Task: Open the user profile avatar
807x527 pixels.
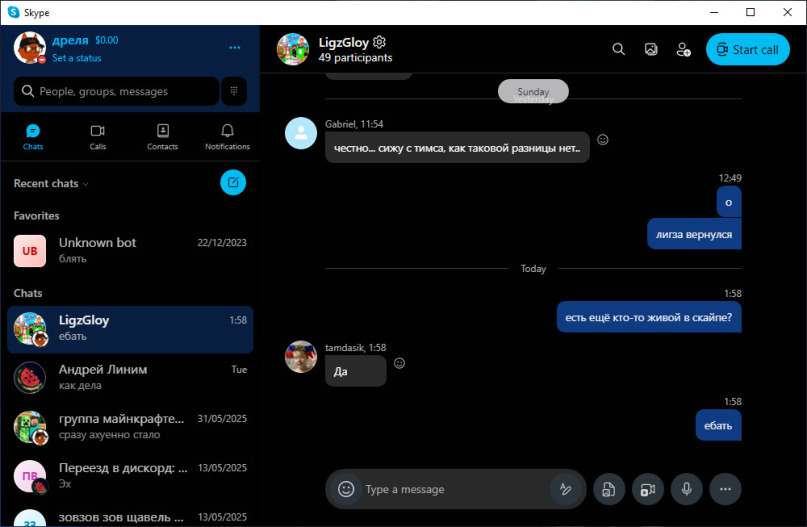Action: (29, 48)
